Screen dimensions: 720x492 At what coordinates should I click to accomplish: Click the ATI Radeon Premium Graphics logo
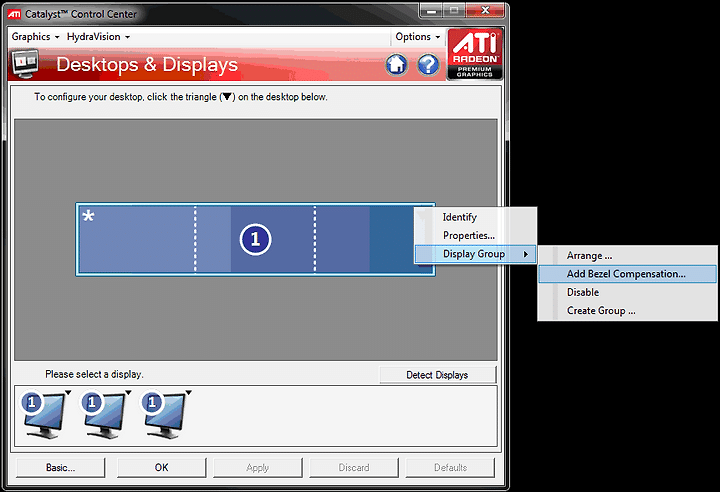coord(475,54)
